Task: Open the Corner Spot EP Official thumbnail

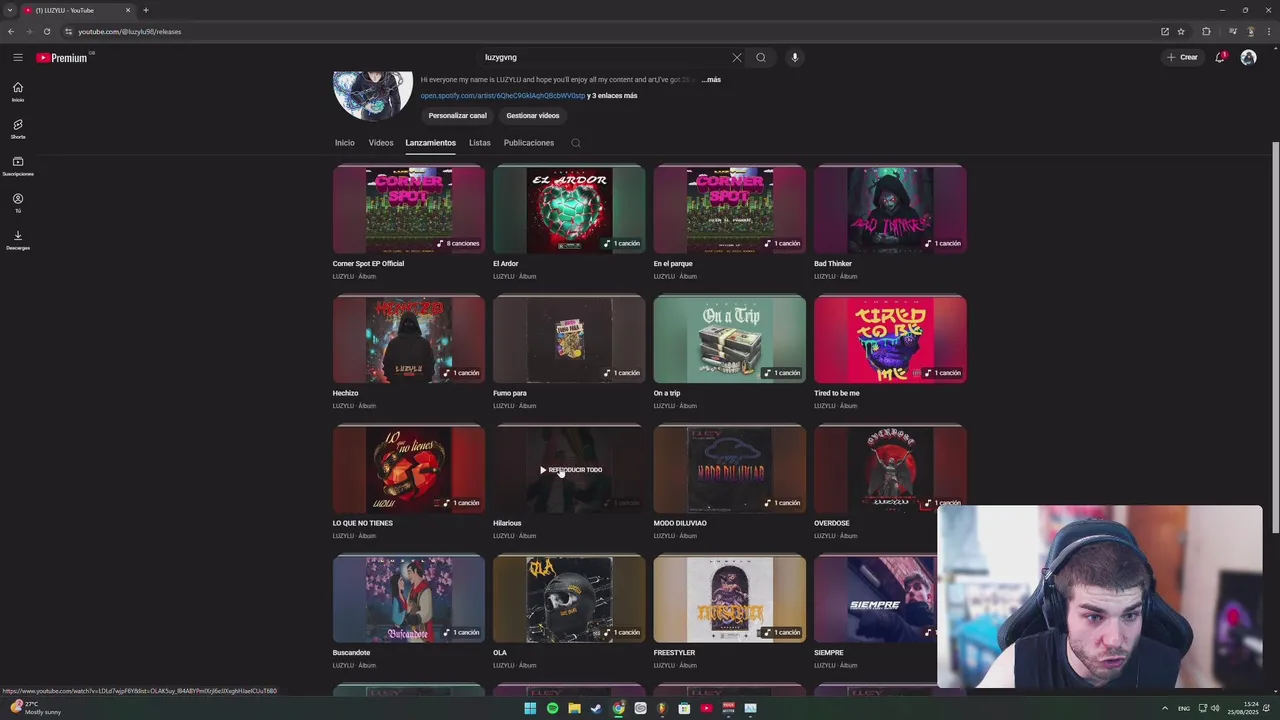Action: (409, 209)
